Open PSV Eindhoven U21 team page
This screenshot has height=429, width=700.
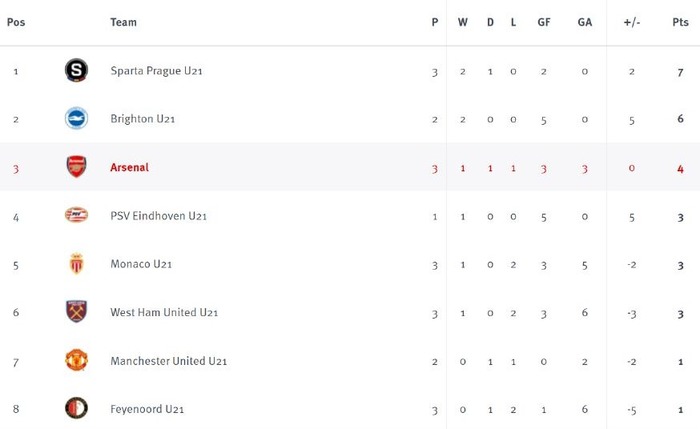click(x=158, y=216)
